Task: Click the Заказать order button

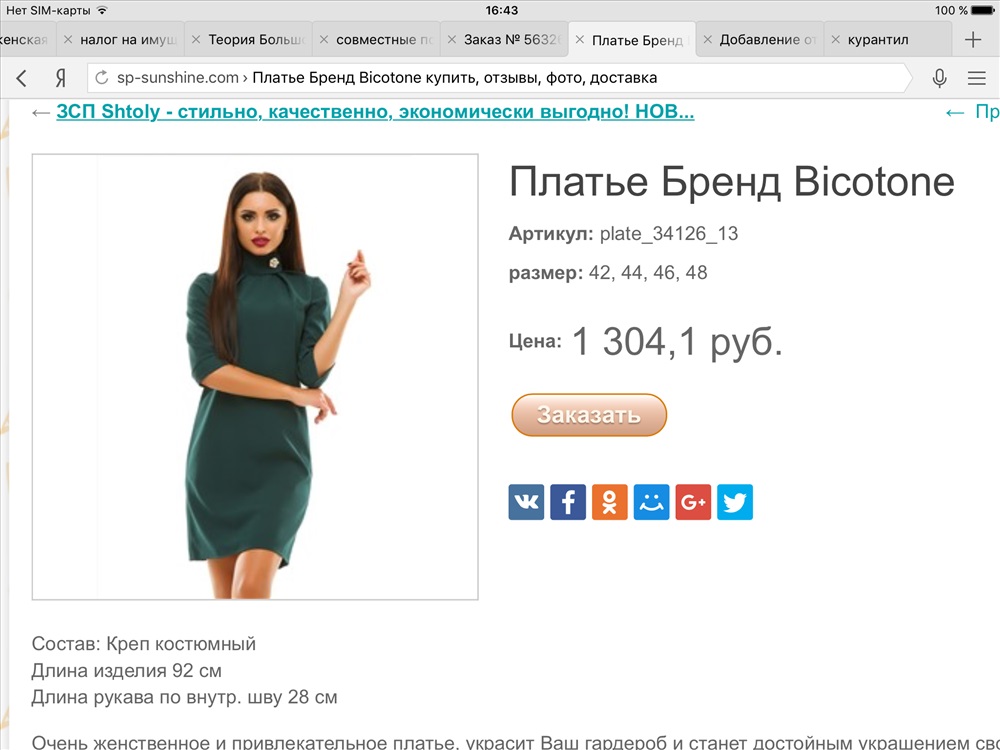Action: coord(589,415)
